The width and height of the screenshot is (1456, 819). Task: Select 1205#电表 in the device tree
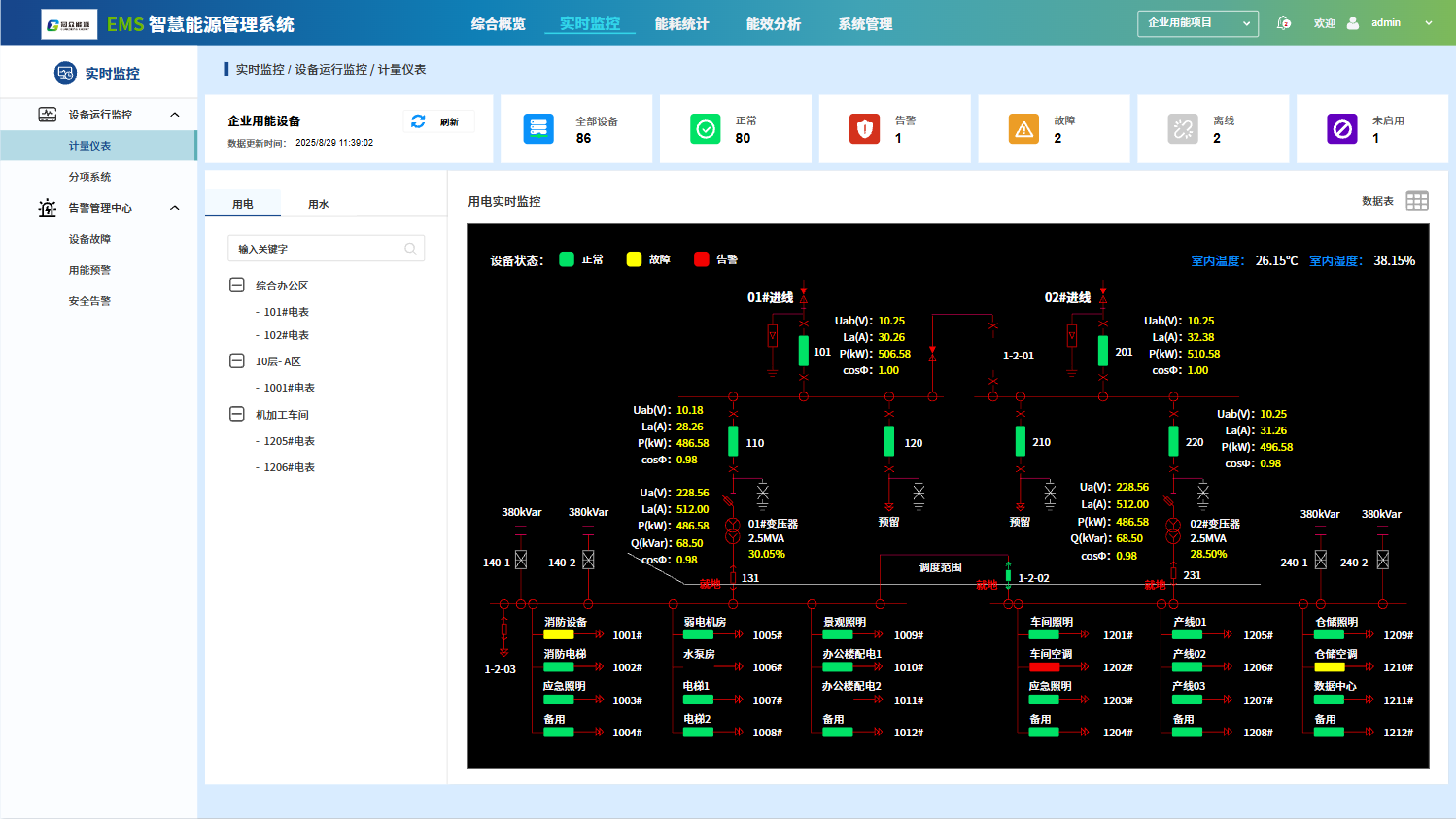click(x=290, y=441)
